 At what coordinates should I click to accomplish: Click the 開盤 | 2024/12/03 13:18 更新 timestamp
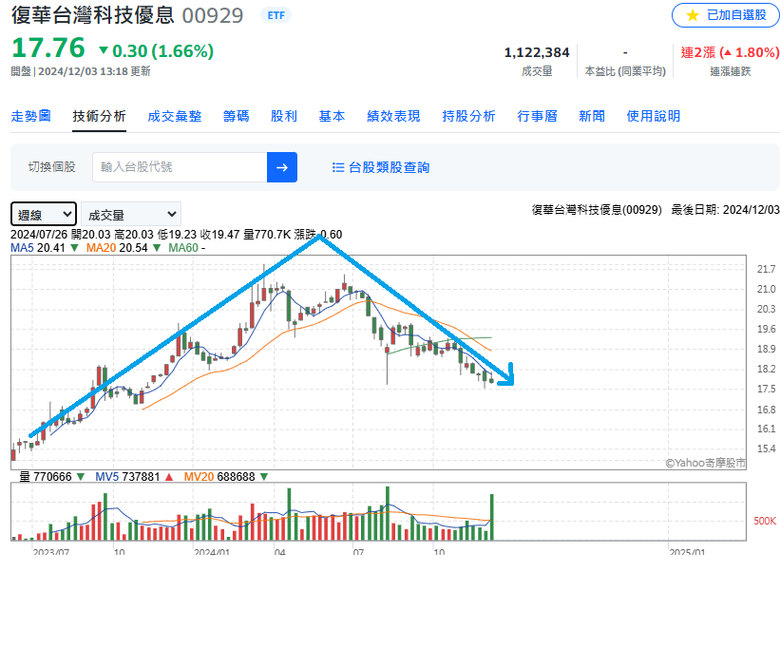pos(81,72)
